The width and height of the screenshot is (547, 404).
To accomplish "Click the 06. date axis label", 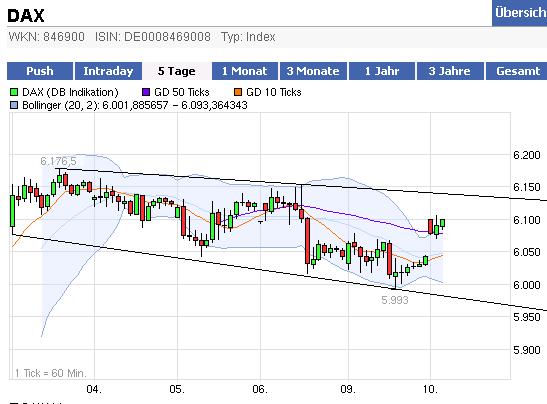I will [260, 389].
